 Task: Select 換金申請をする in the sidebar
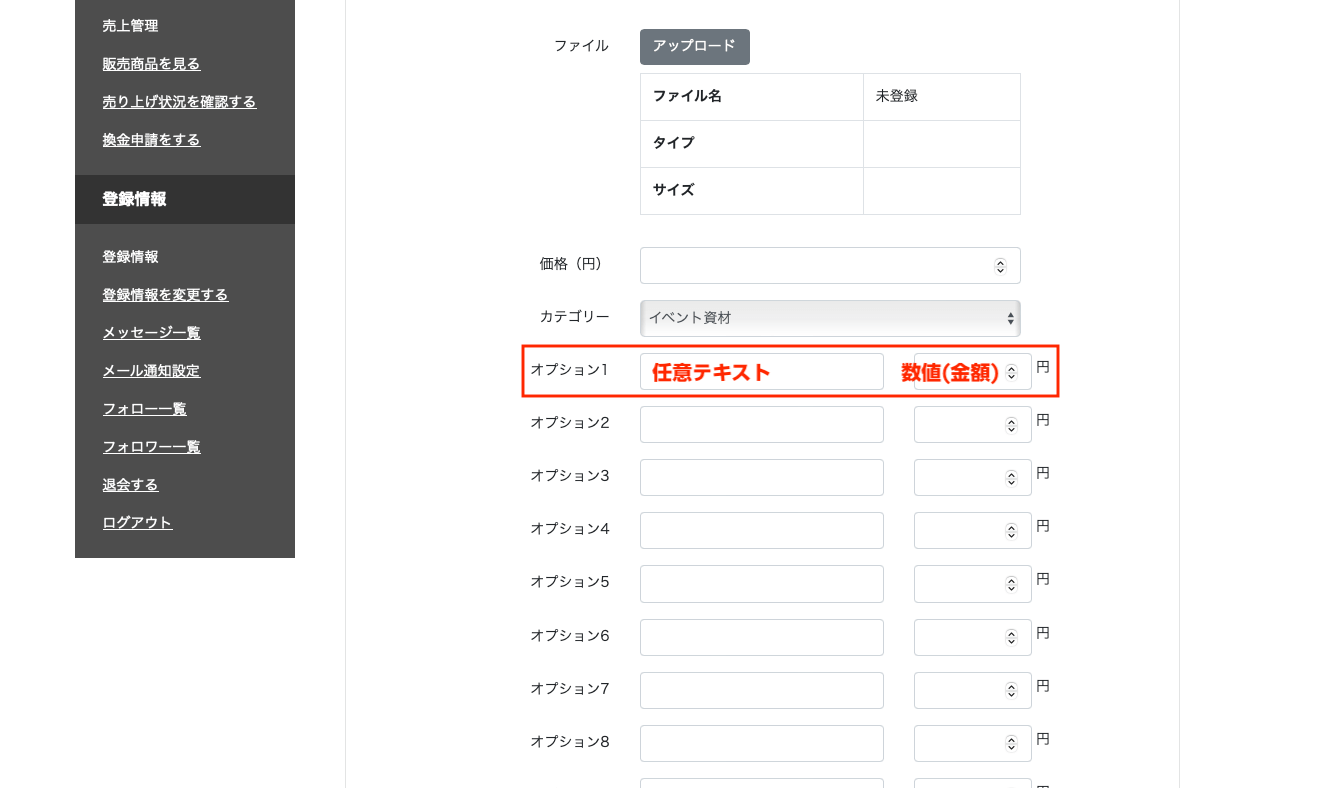151,140
